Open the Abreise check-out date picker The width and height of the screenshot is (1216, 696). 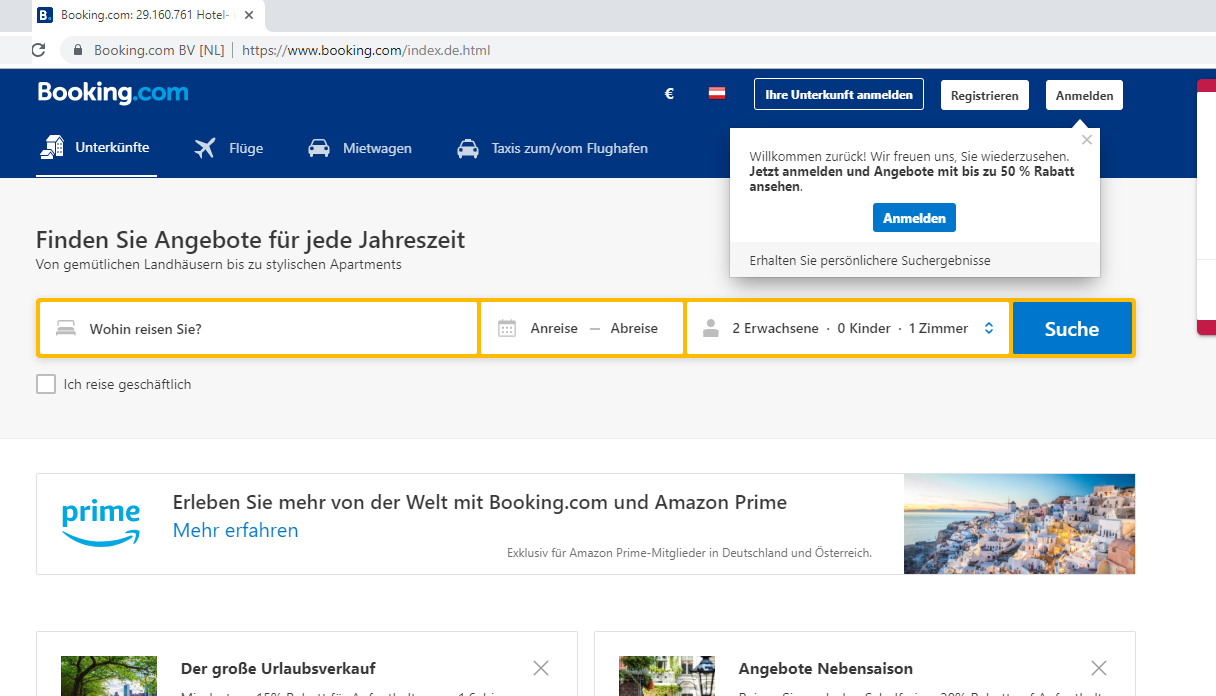click(634, 328)
